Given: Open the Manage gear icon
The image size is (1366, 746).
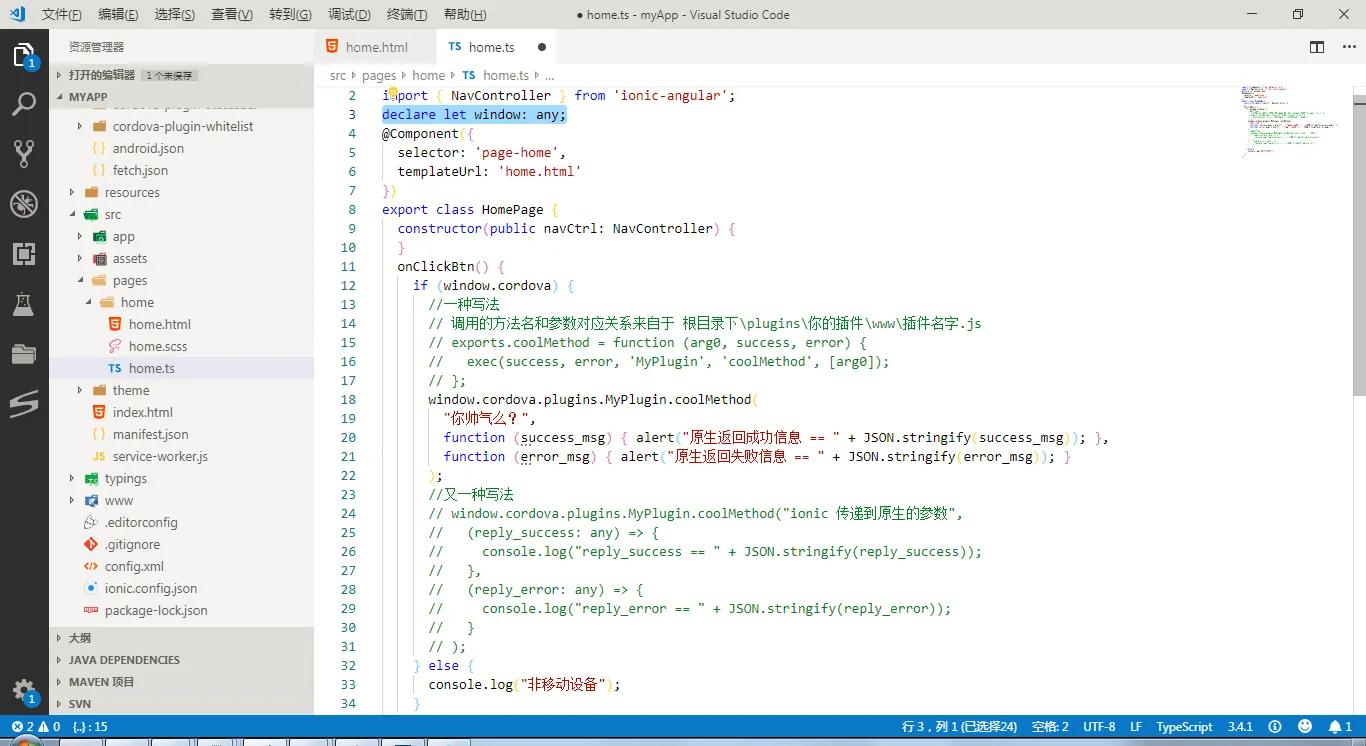Looking at the screenshot, I should click(x=24, y=690).
